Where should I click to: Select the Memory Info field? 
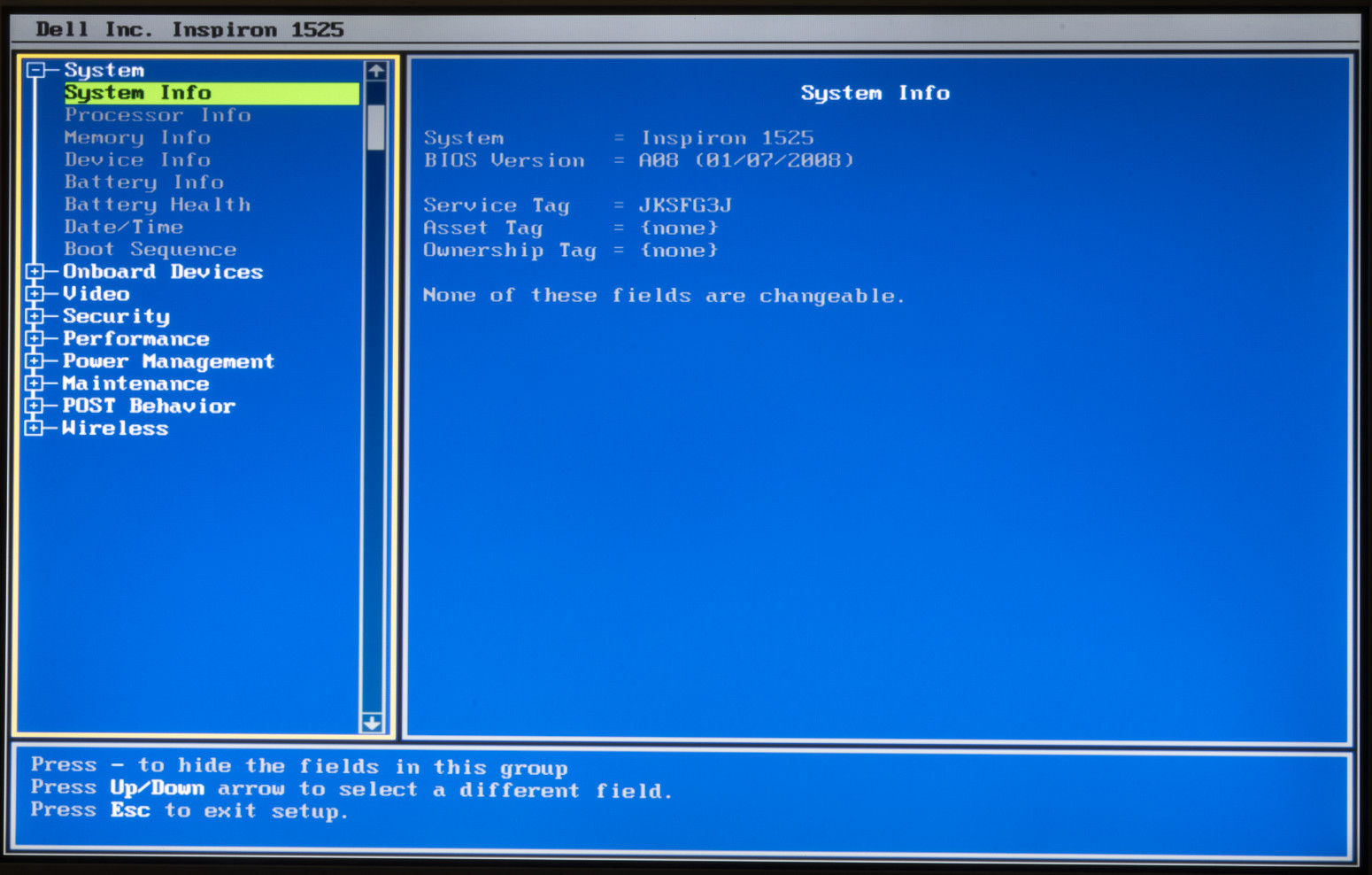tap(137, 137)
